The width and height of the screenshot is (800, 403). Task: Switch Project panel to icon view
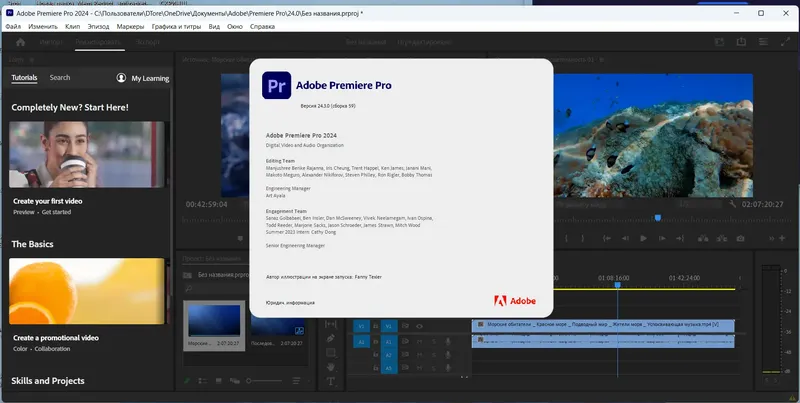[x=219, y=381]
